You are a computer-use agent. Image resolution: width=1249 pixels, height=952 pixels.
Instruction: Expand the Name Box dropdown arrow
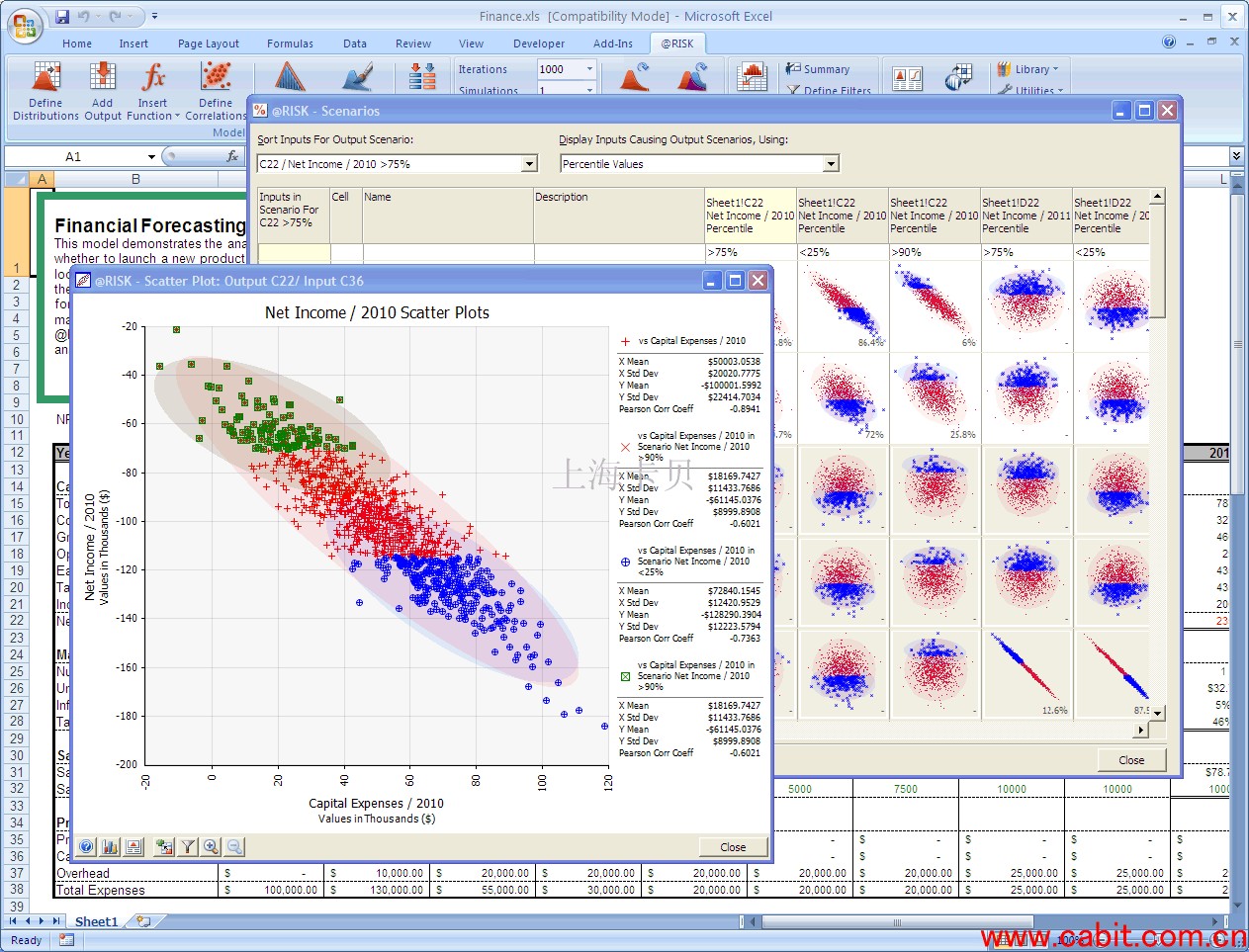(151, 156)
